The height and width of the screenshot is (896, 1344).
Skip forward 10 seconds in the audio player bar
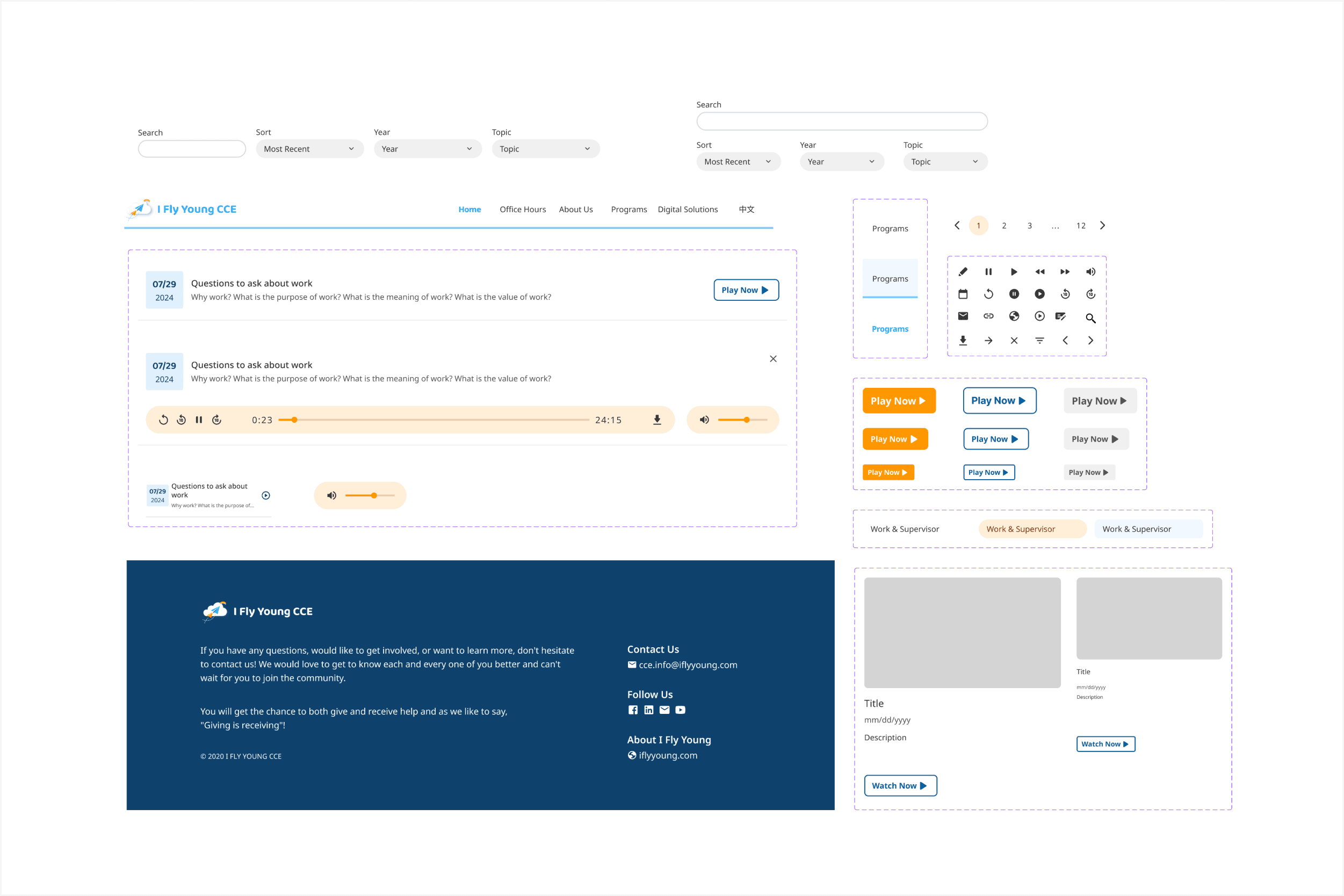click(x=216, y=420)
